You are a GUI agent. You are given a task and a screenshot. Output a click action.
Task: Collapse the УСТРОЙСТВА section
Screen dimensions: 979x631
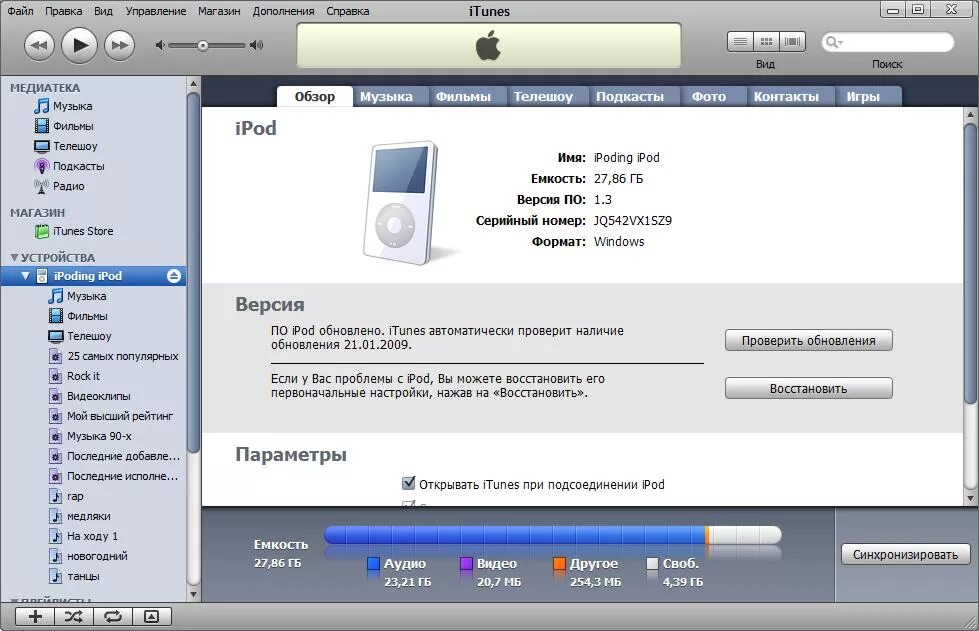(14, 257)
